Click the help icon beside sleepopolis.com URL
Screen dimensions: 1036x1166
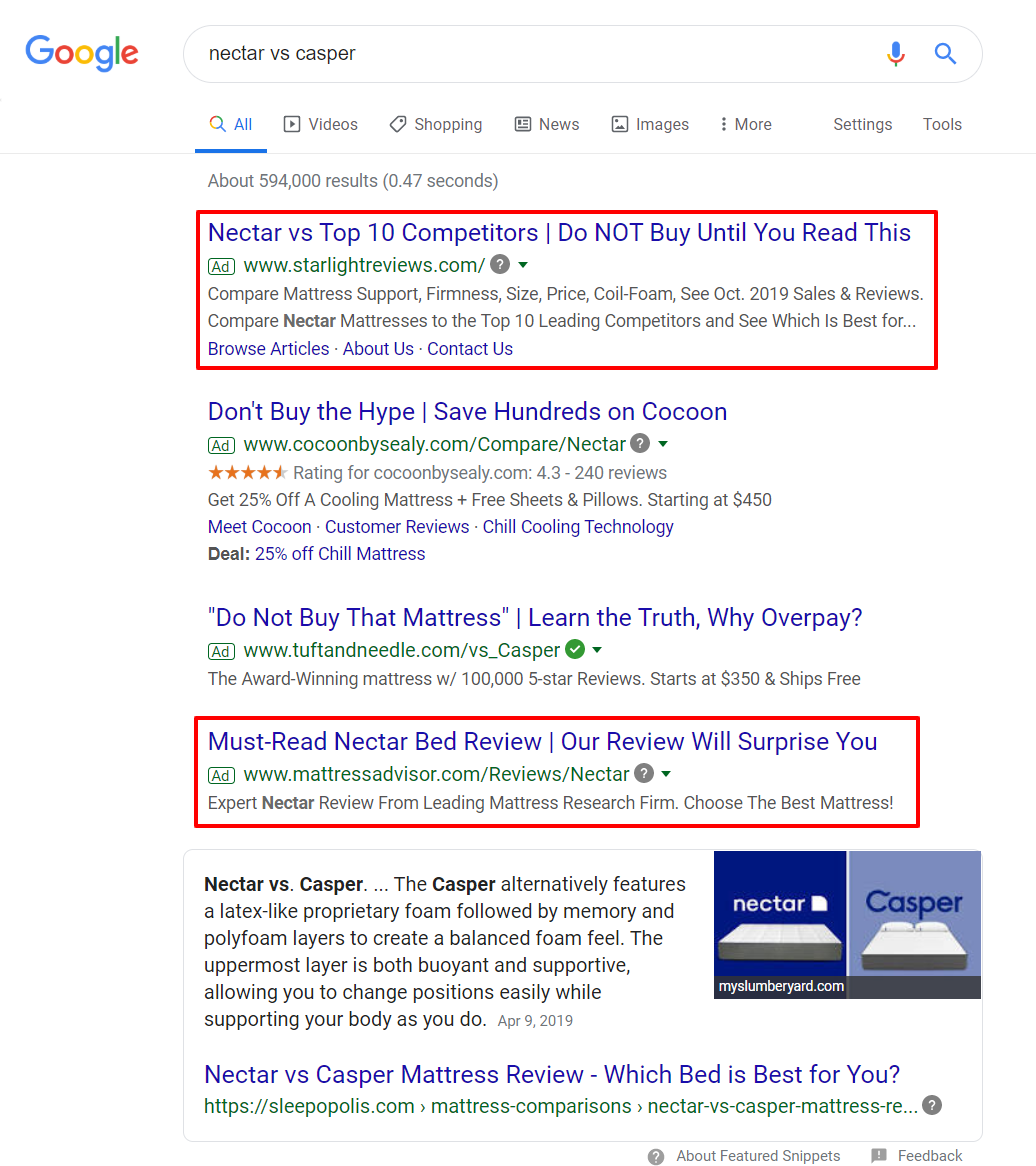coord(932,1106)
